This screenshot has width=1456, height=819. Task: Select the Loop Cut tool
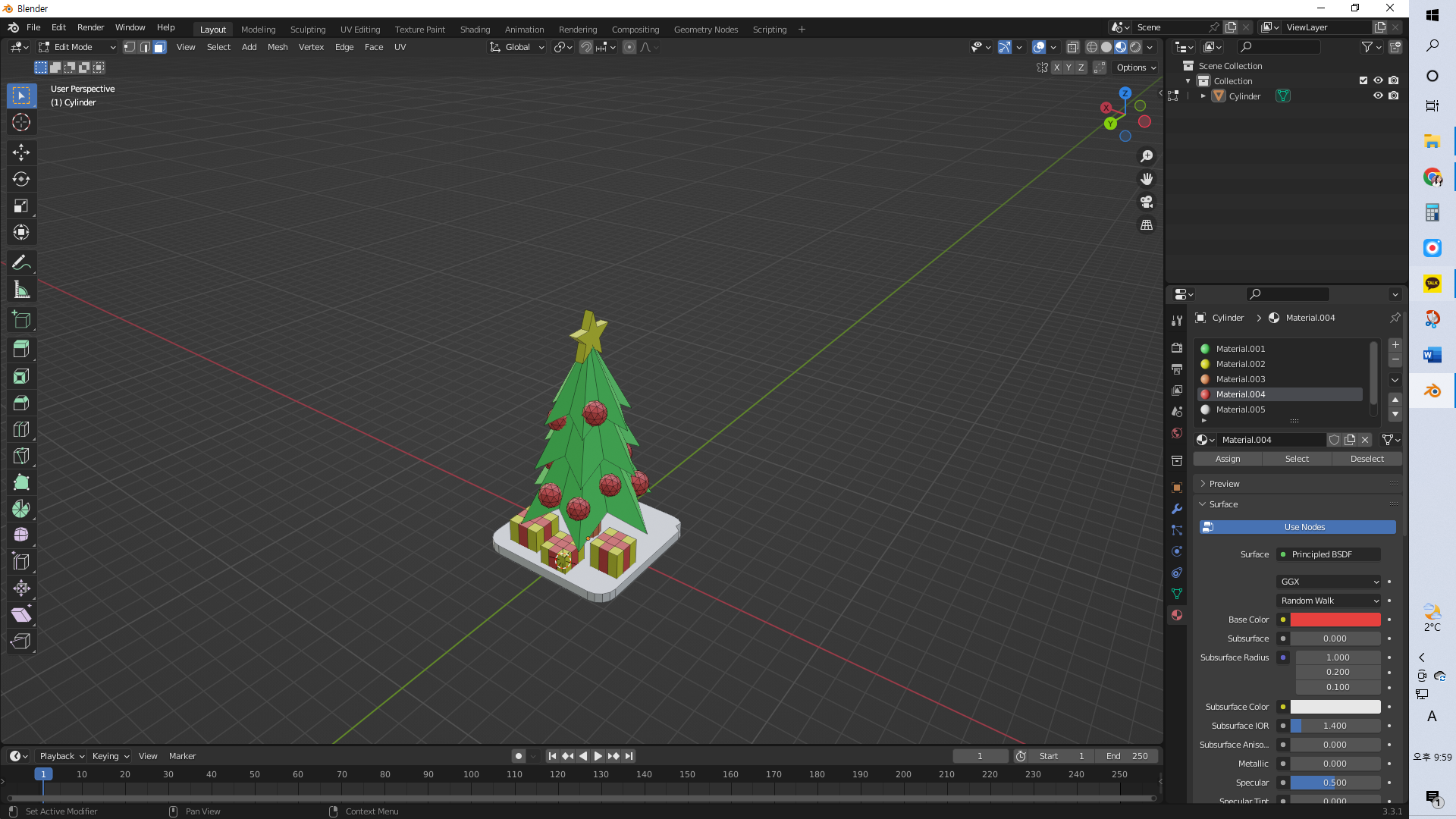(x=21, y=429)
